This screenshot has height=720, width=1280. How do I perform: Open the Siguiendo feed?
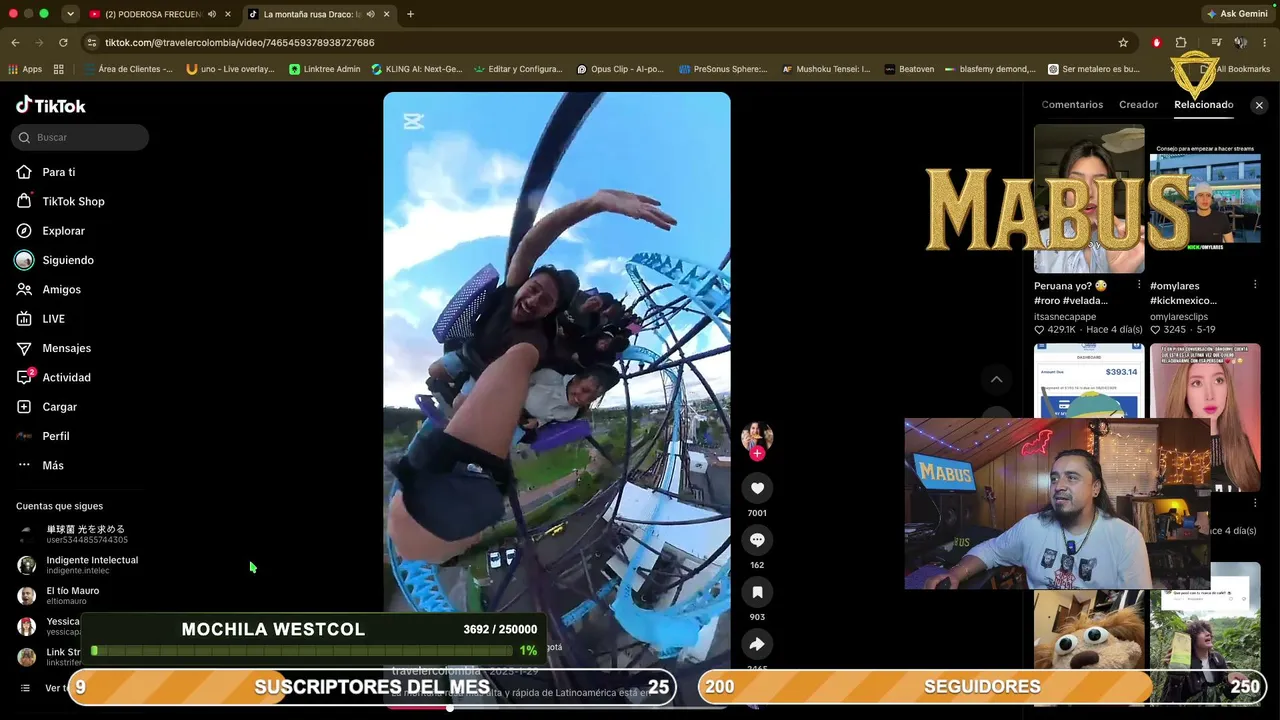pyautogui.click(x=68, y=260)
